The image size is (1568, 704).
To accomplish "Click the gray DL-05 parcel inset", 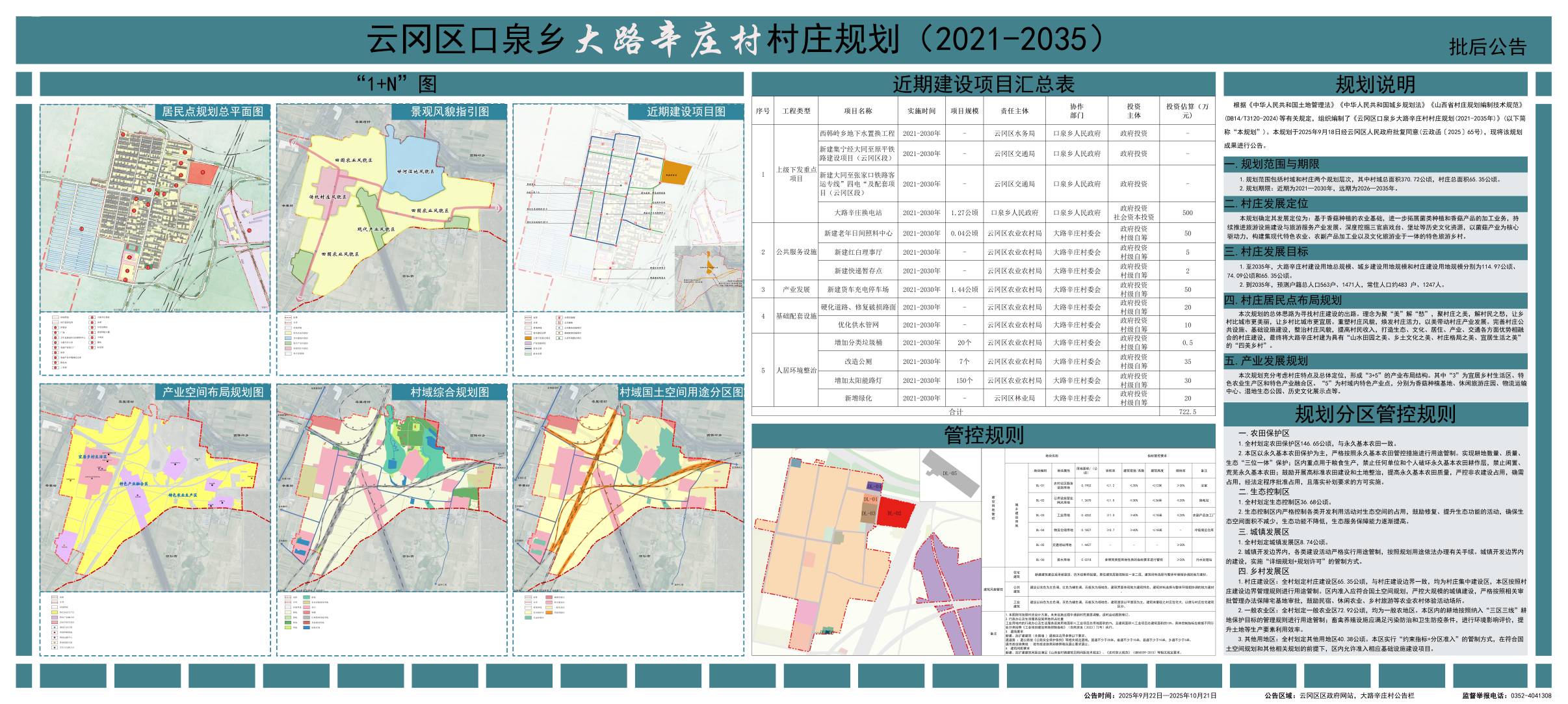I will (950, 473).
